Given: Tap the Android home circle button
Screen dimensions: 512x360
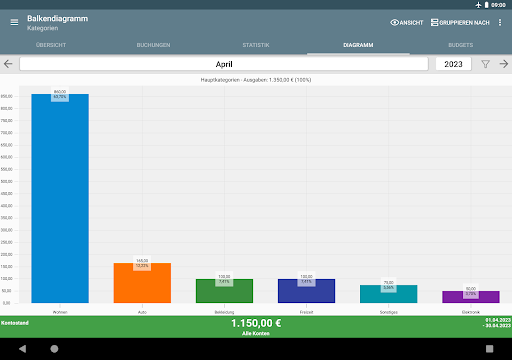Looking at the screenshot, I should (54, 349).
